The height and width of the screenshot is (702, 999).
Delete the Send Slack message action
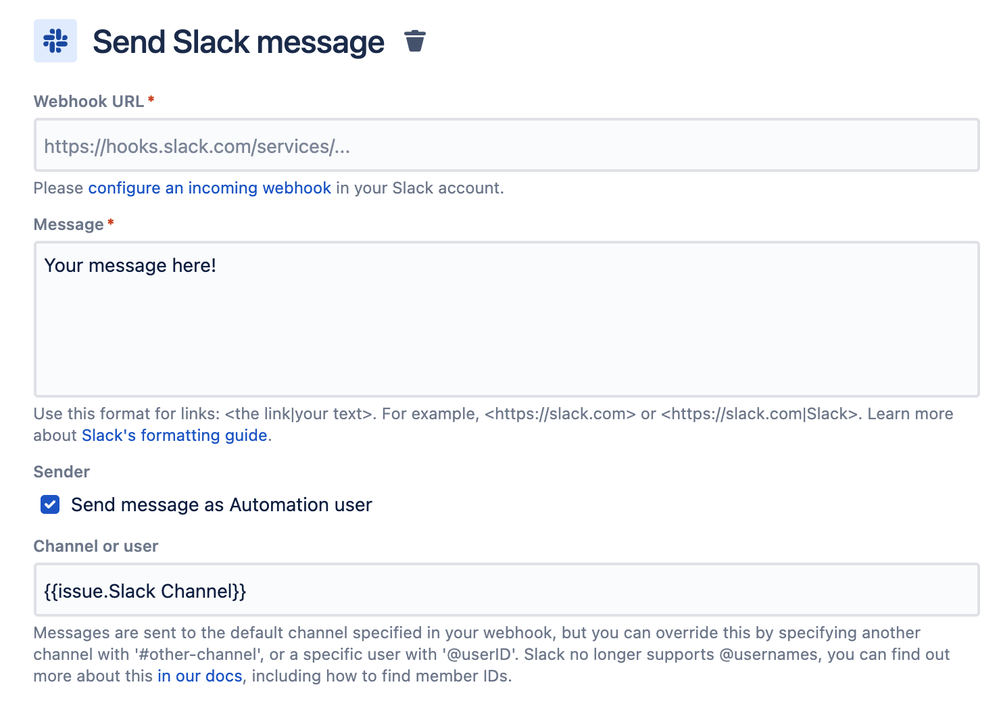(x=414, y=41)
